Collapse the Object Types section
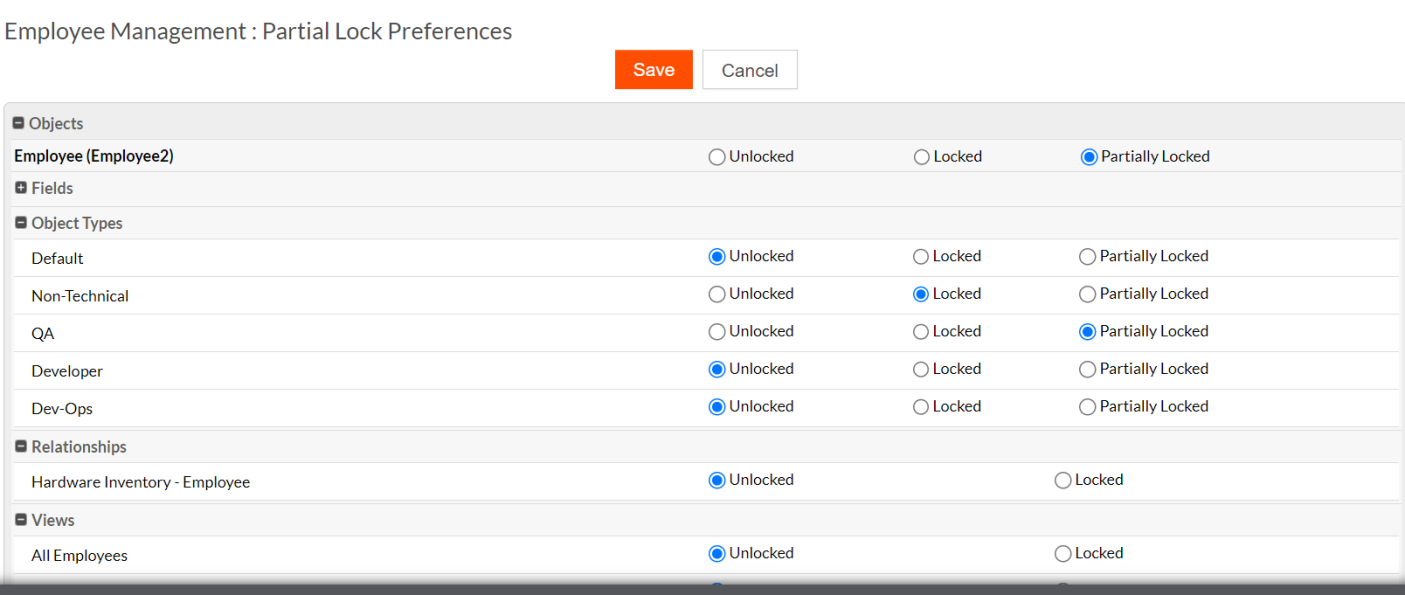The image size is (1405, 595). tap(21, 223)
